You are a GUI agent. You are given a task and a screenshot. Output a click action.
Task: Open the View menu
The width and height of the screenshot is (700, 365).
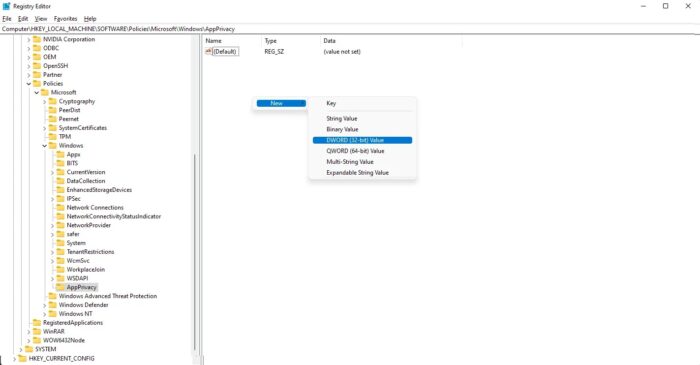[x=41, y=19]
